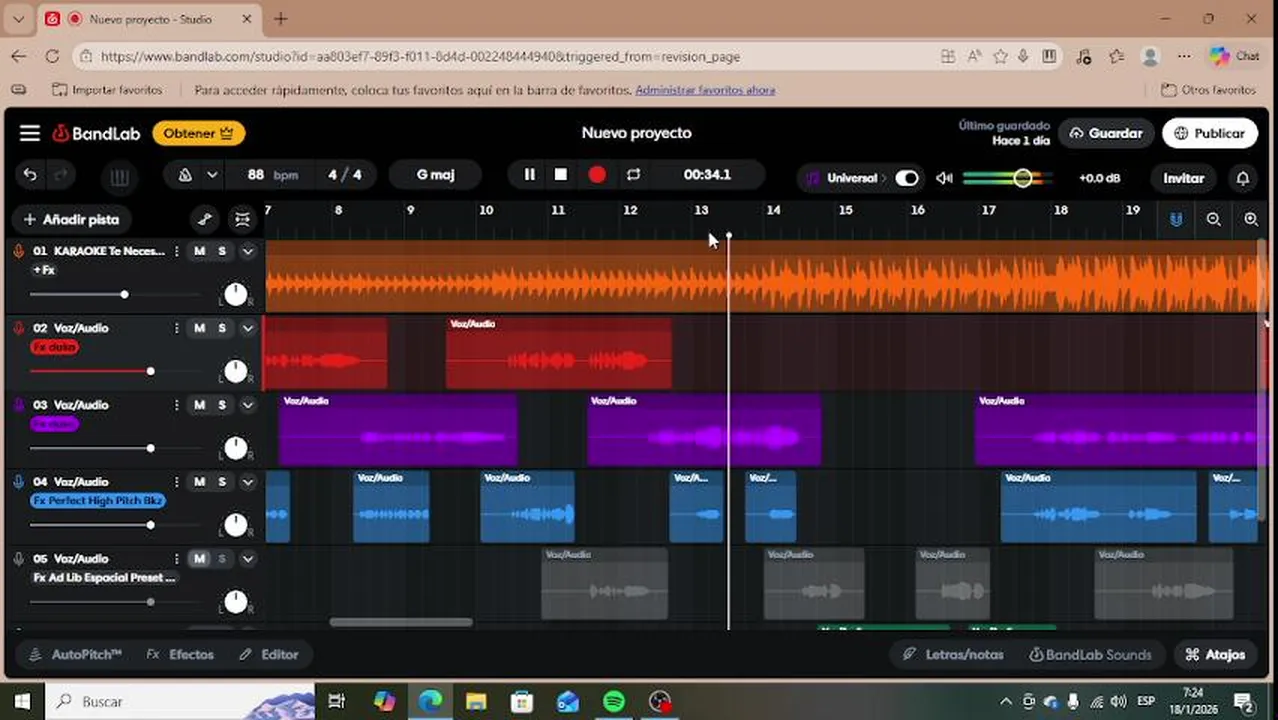
Task: Click the Publicar button
Action: pos(1210,133)
